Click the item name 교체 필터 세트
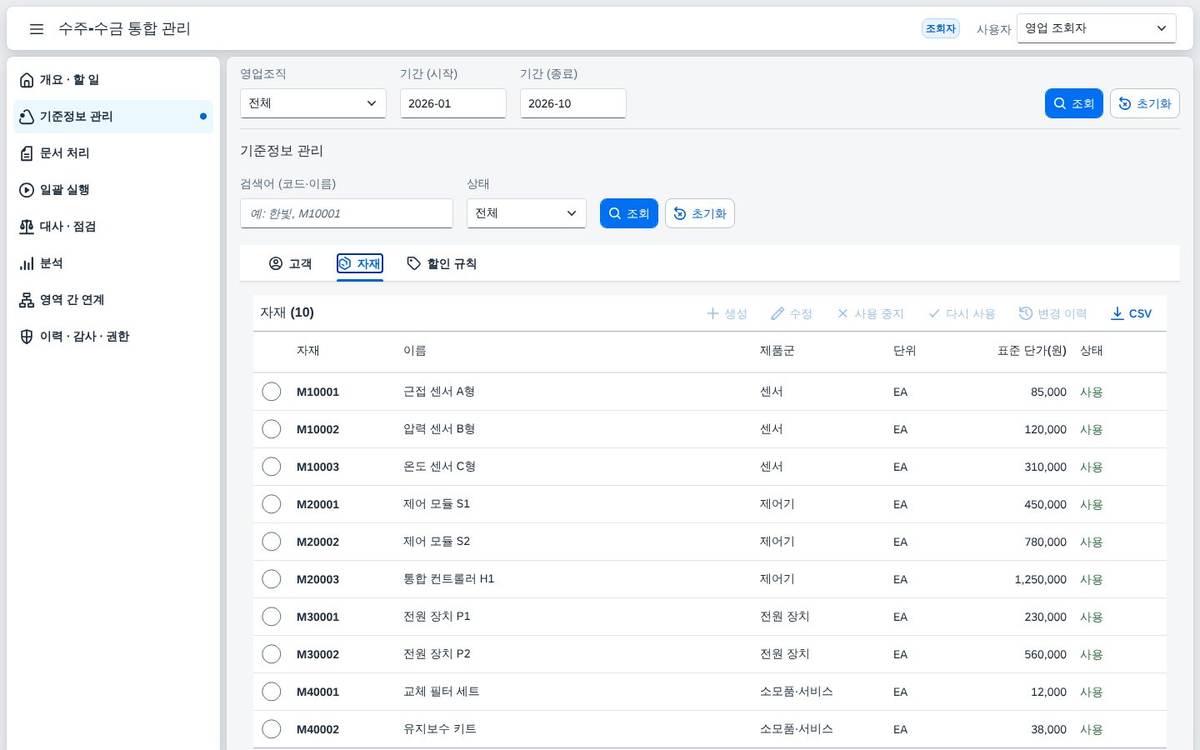 pyautogui.click(x=441, y=691)
